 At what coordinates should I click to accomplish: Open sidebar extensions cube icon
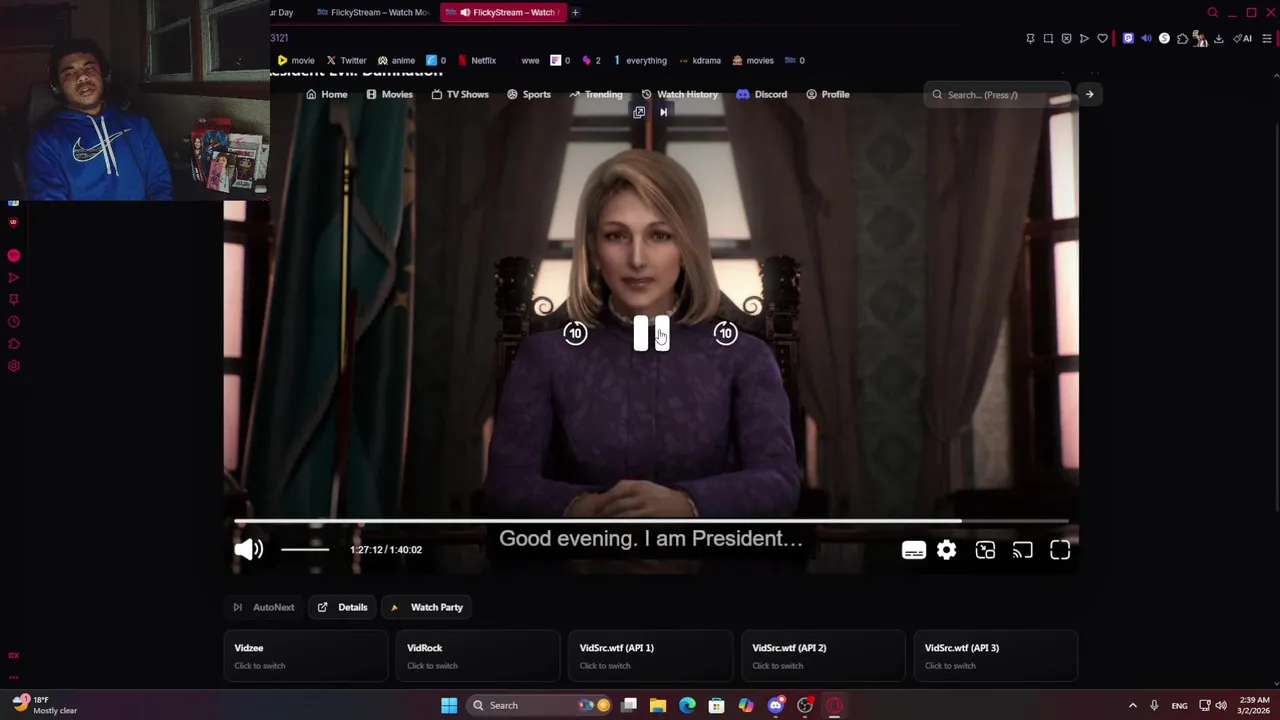point(13,343)
